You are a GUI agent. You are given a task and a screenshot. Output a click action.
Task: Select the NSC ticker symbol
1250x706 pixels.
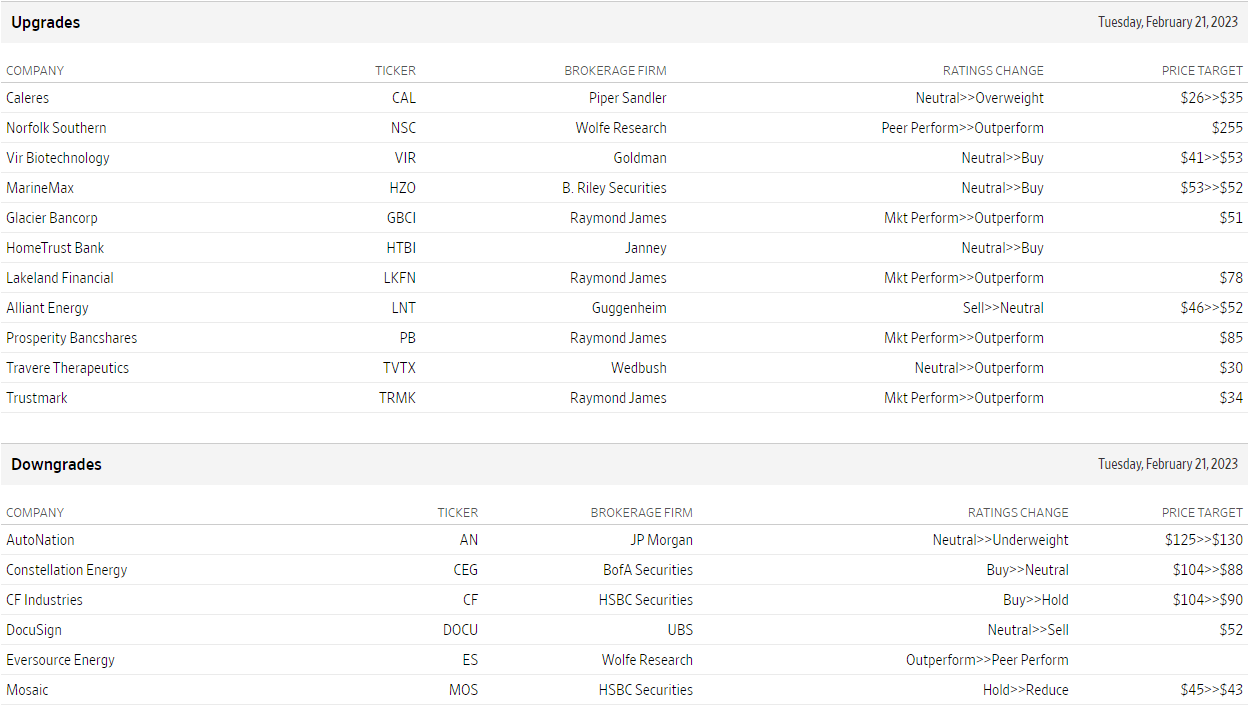(x=403, y=128)
